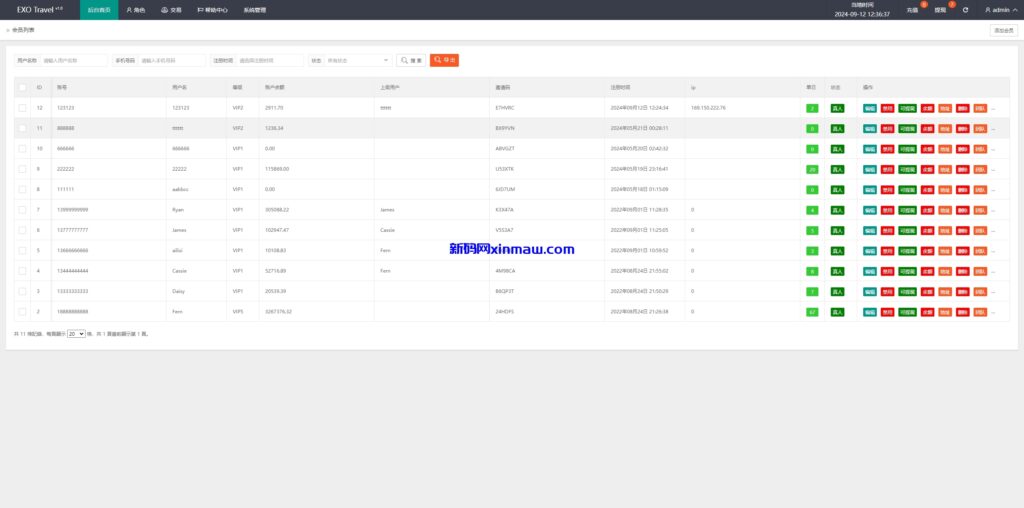
Task: Click the red 禁用 button for user James
Action: click(x=888, y=231)
